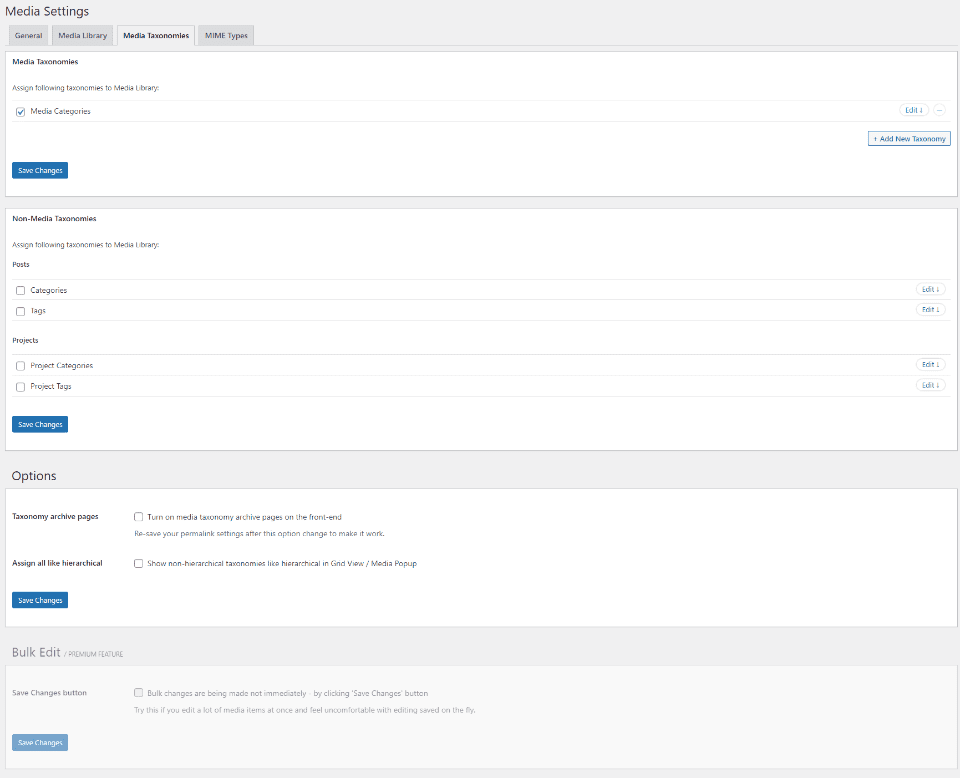Expand Edit settings for Media Categories
This screenshot has width=960, height=778.
pyautogui.click(x=913, y=110)
